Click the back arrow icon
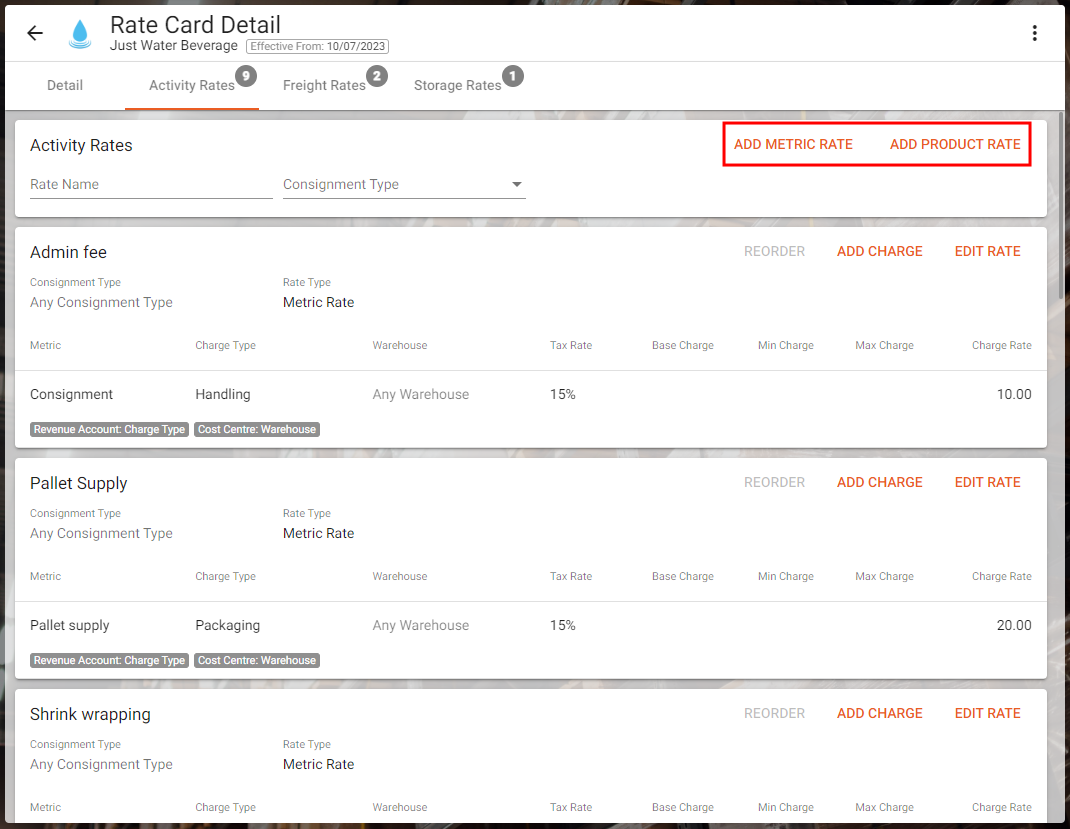1070x829 pixels. pyautogui.click(x=35, y=33)
